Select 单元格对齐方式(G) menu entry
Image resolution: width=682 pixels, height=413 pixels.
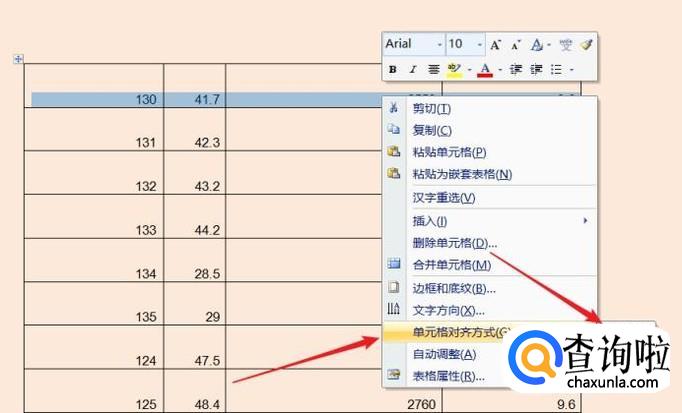click(461, 333)
